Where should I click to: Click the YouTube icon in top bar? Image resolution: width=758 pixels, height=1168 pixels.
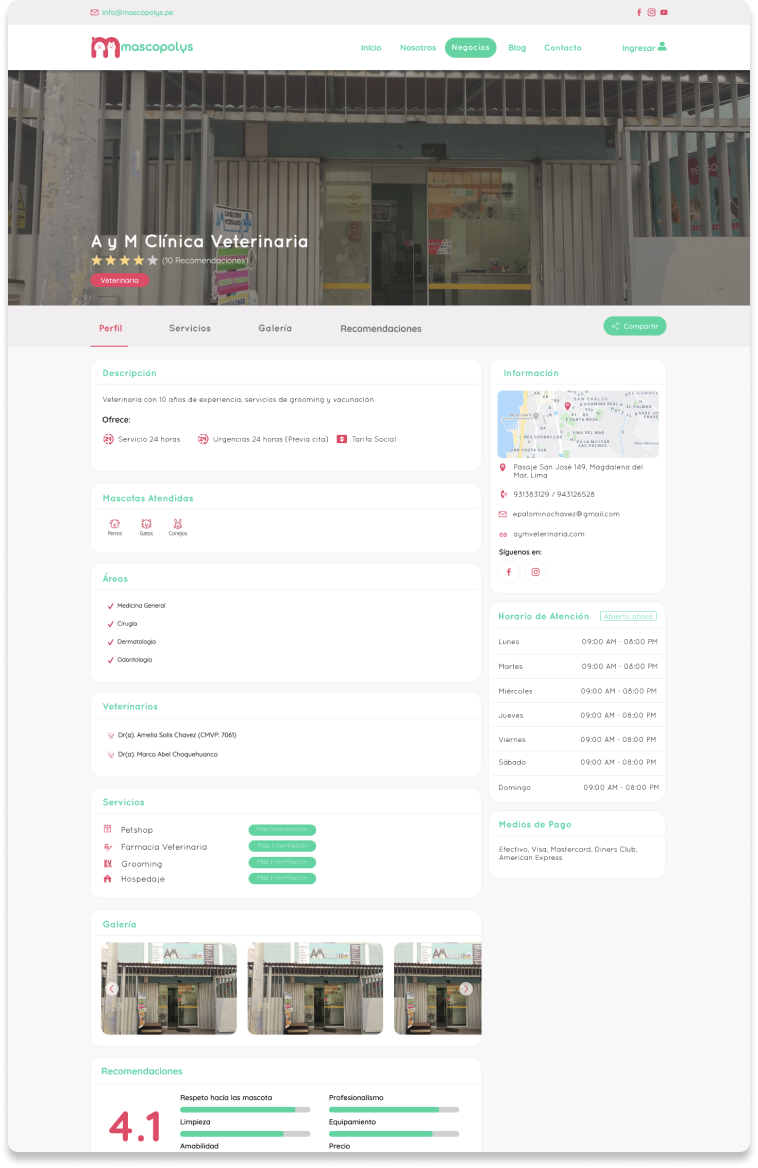(664, 13)
